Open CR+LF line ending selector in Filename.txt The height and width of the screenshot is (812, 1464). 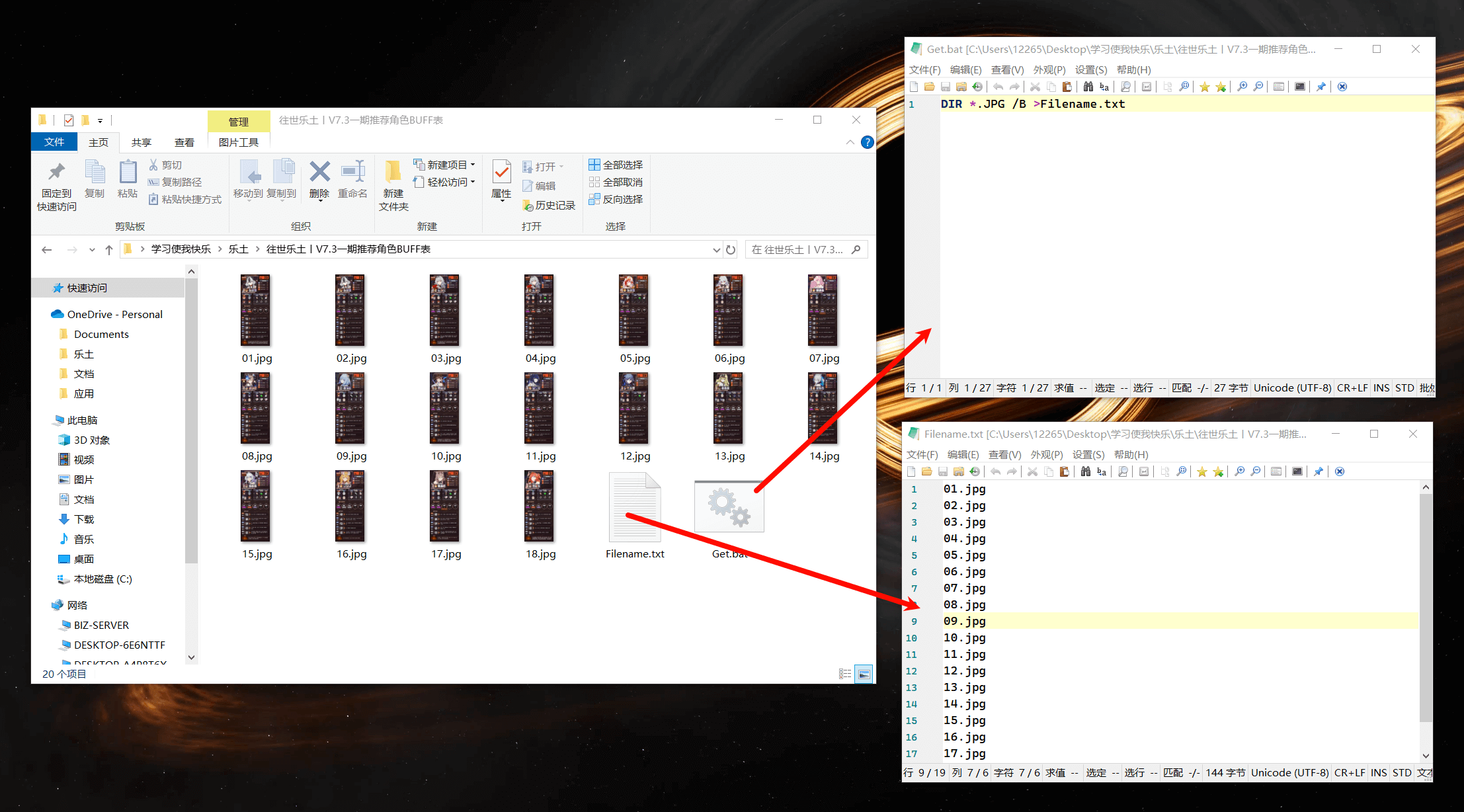(1349, 773)
